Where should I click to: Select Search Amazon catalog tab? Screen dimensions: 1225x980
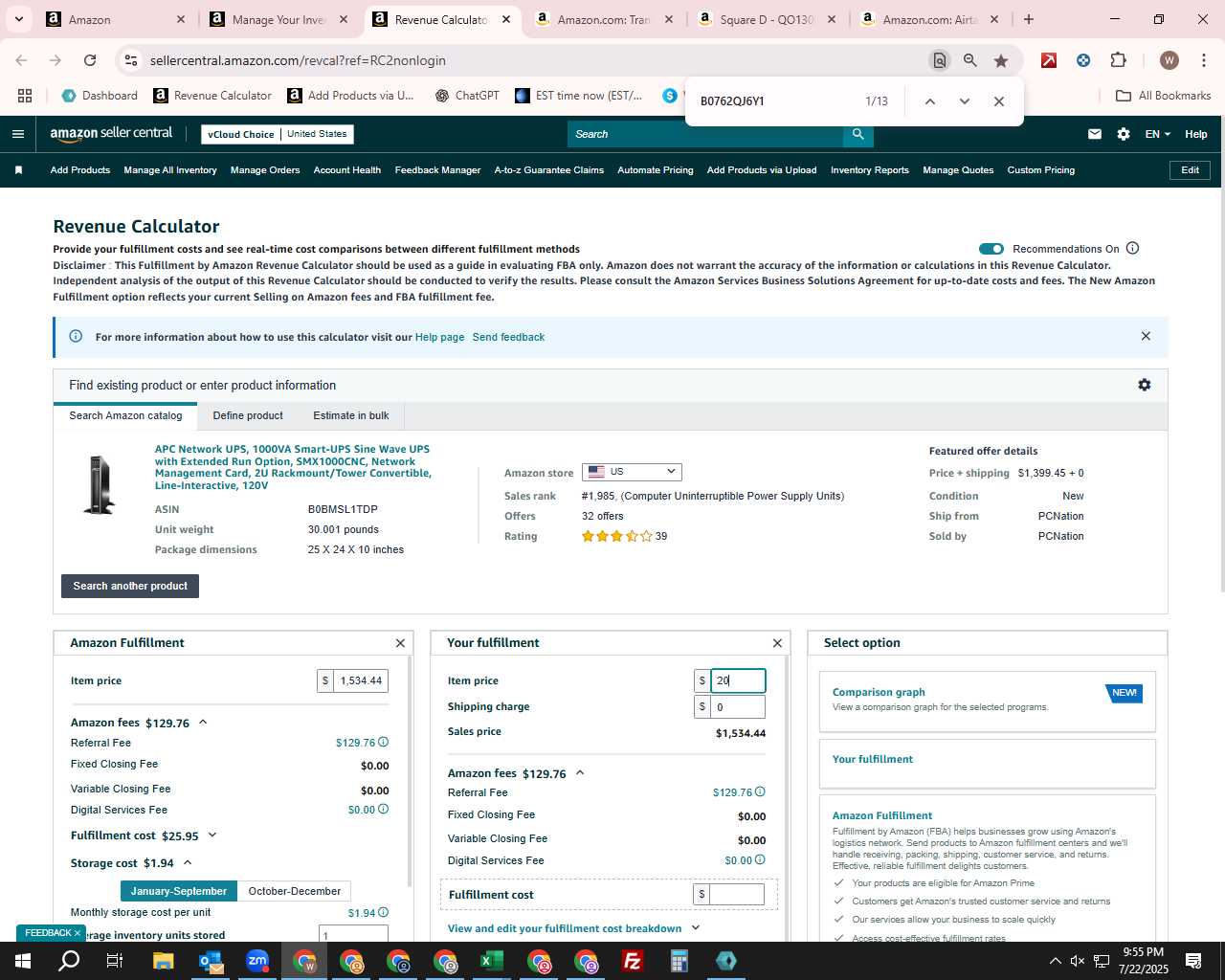pos(125,415)
